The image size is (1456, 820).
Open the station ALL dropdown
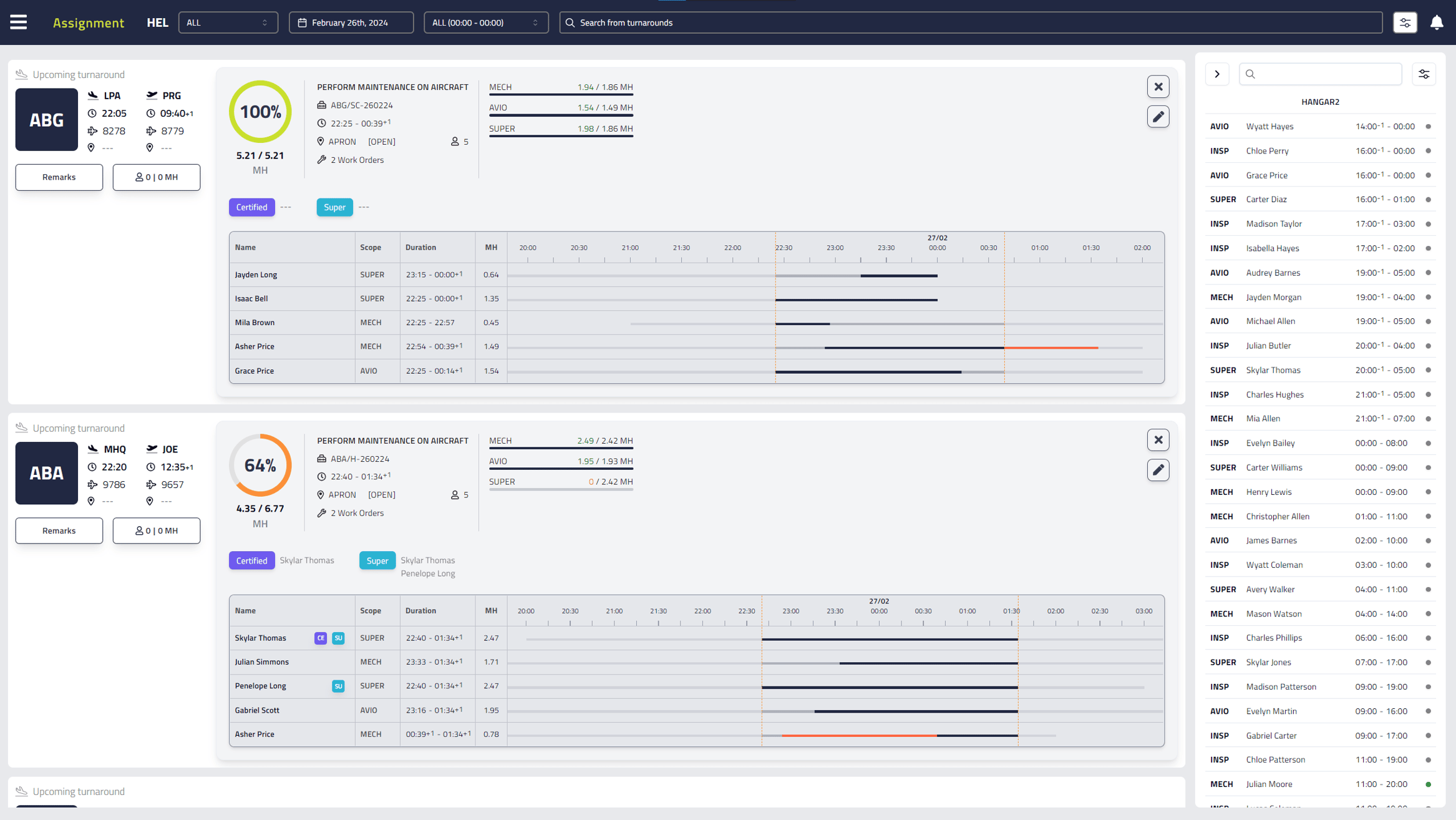(228, 22)
